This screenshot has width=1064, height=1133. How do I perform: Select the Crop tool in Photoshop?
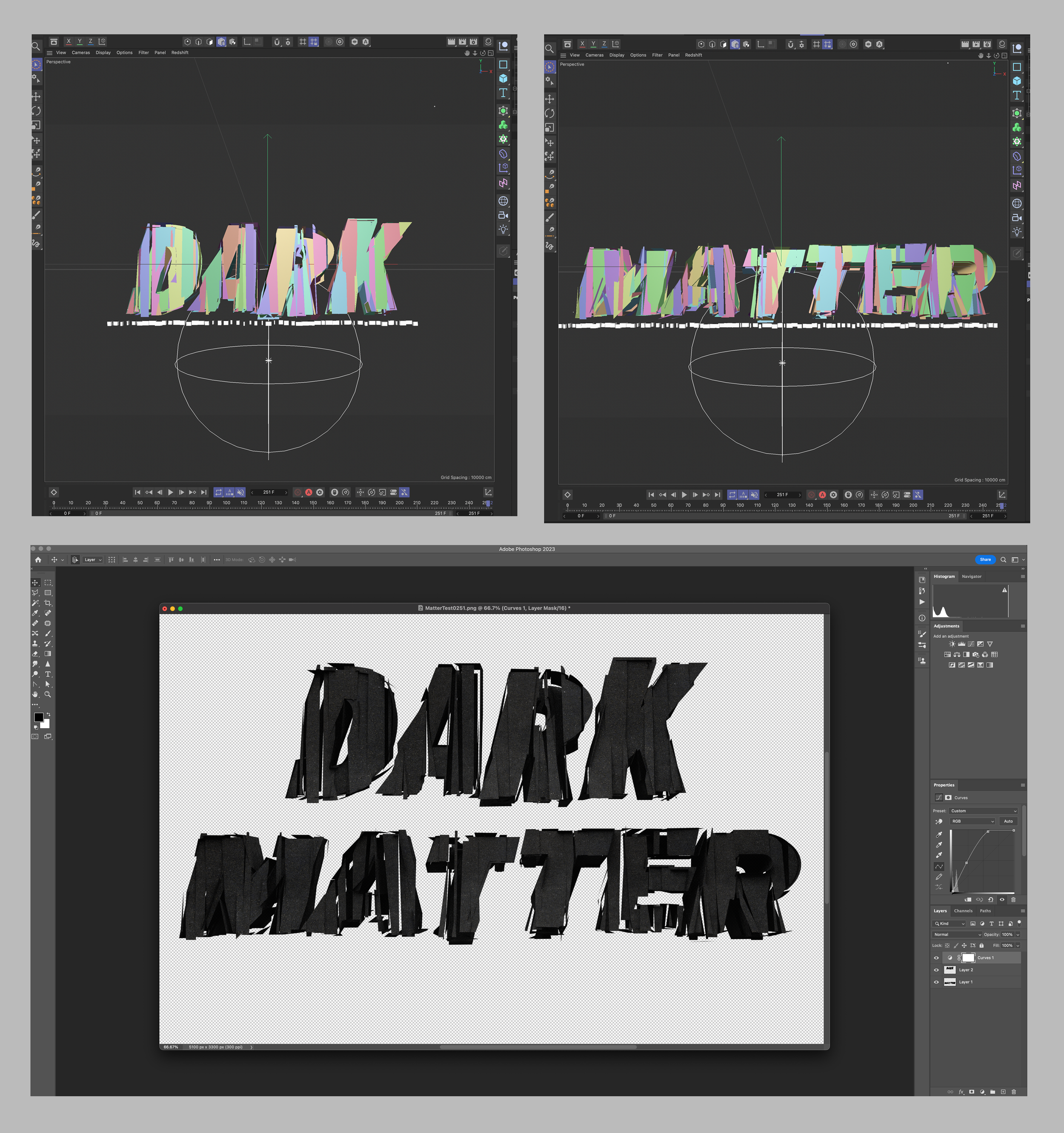tap(48, 603)
